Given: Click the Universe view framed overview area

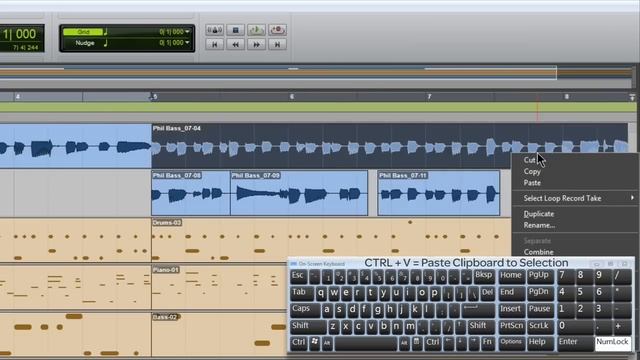Looking at the screenshot, I should coord(278,73).
